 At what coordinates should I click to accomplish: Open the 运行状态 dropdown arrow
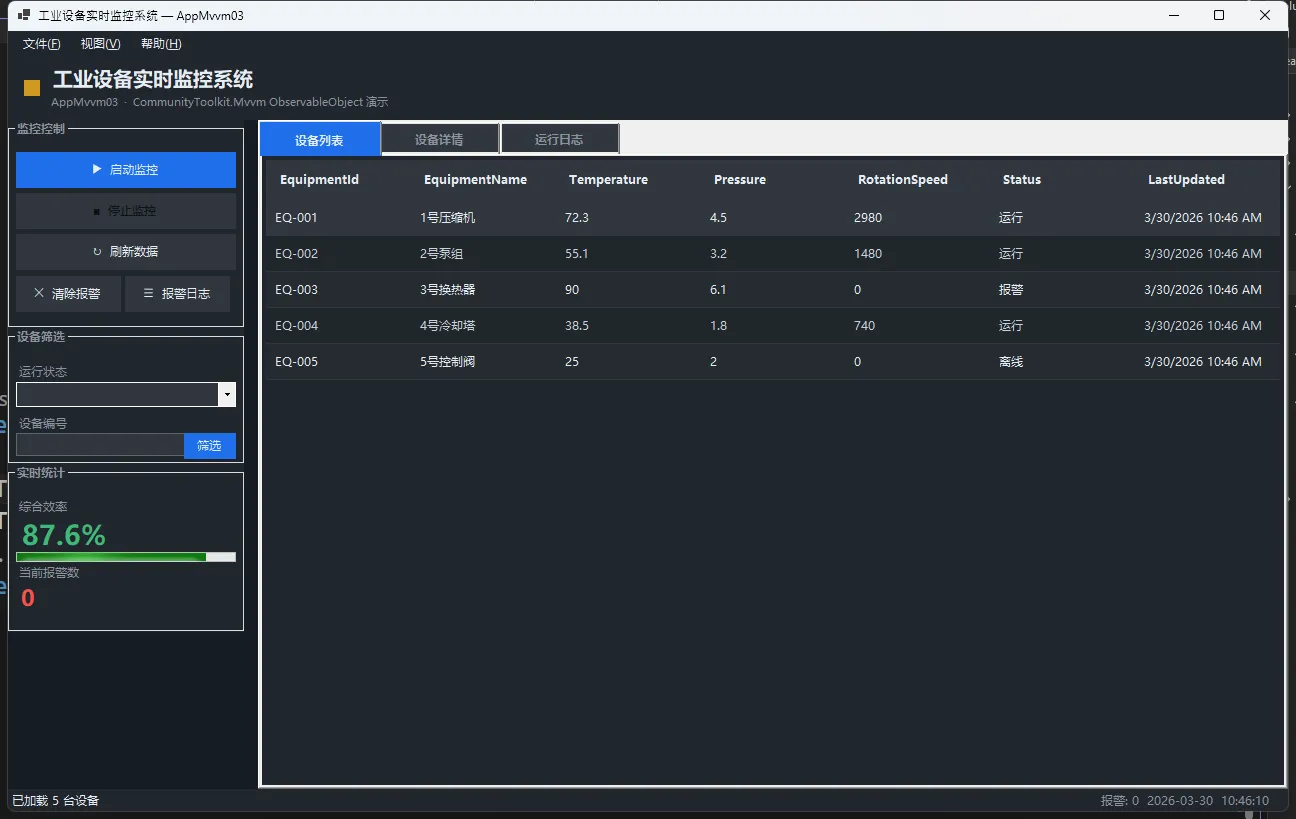pyautogui.click(x=227, y=395)
